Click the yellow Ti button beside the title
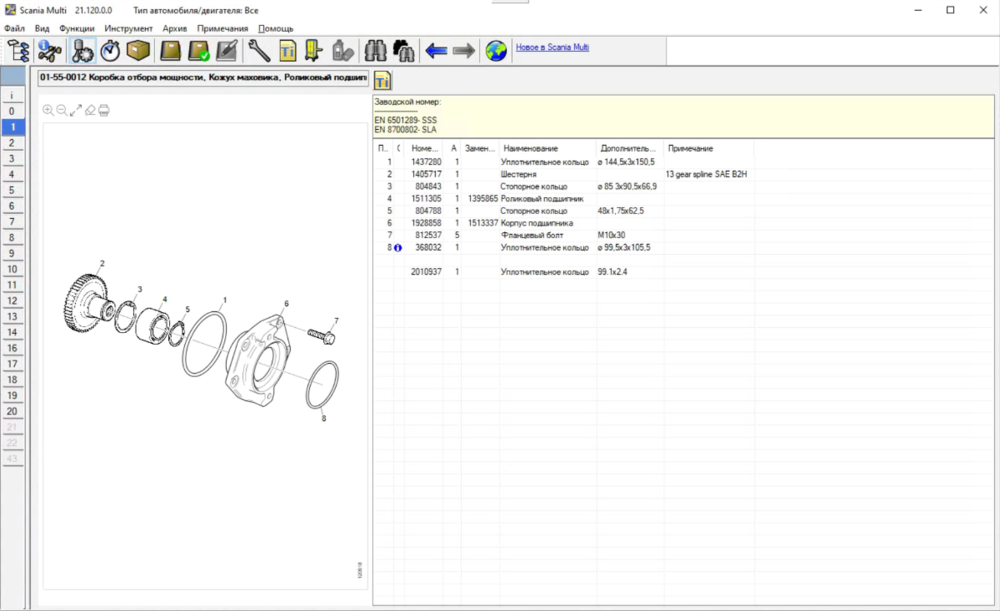Screen dimensions: 1000x611 [x=383, y=80]
